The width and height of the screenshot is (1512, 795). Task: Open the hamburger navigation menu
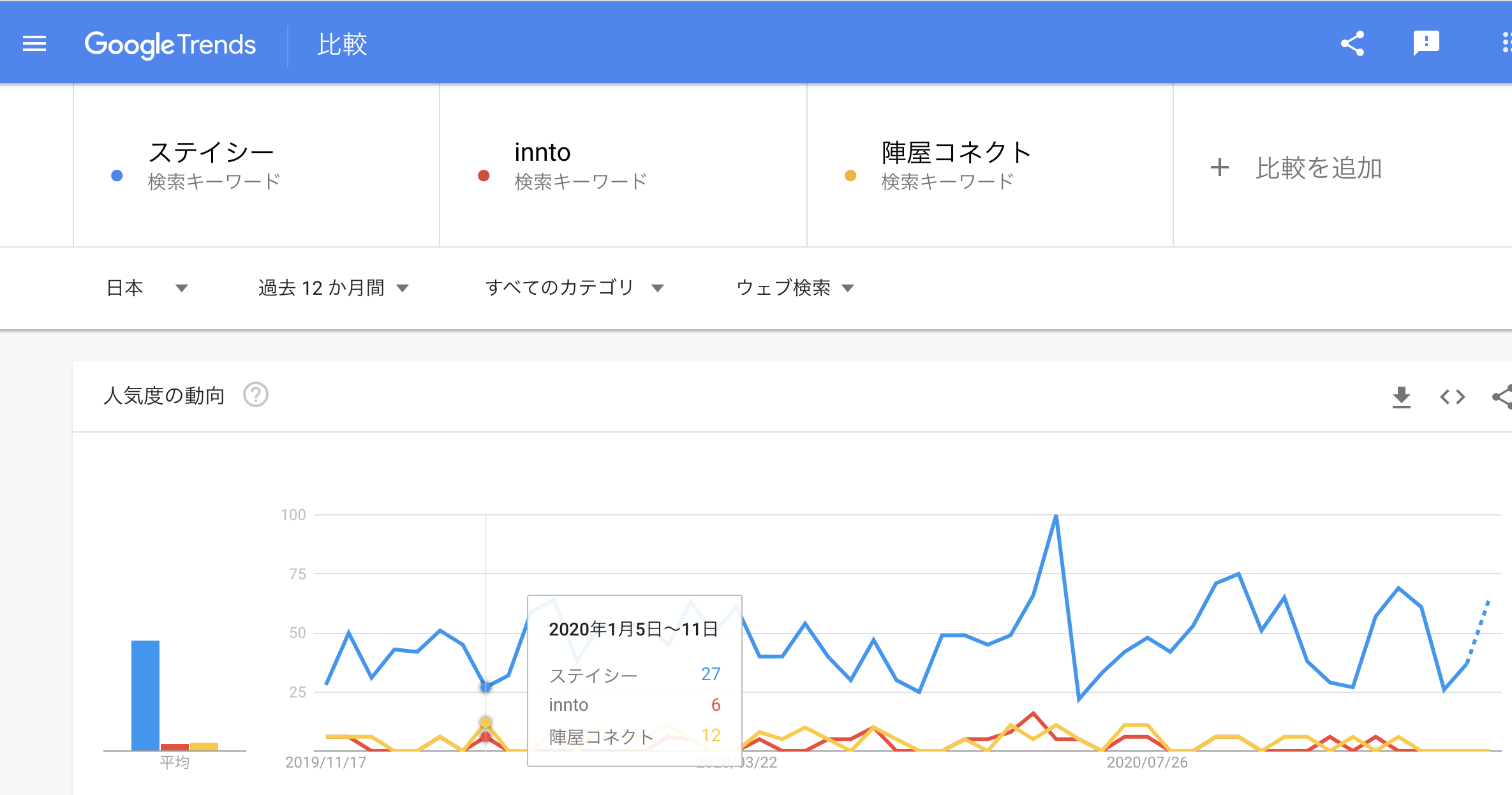click(x=34, y=44)
